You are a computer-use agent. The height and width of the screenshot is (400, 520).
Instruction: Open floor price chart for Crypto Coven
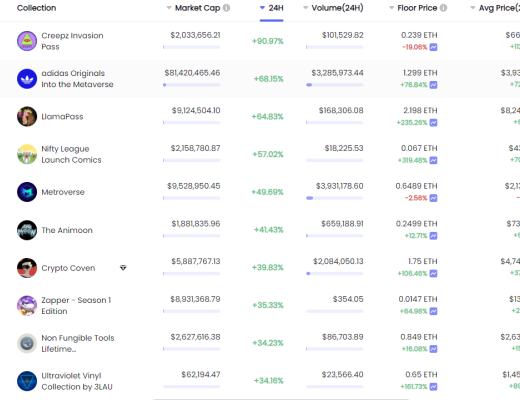[x=433, y=274]
